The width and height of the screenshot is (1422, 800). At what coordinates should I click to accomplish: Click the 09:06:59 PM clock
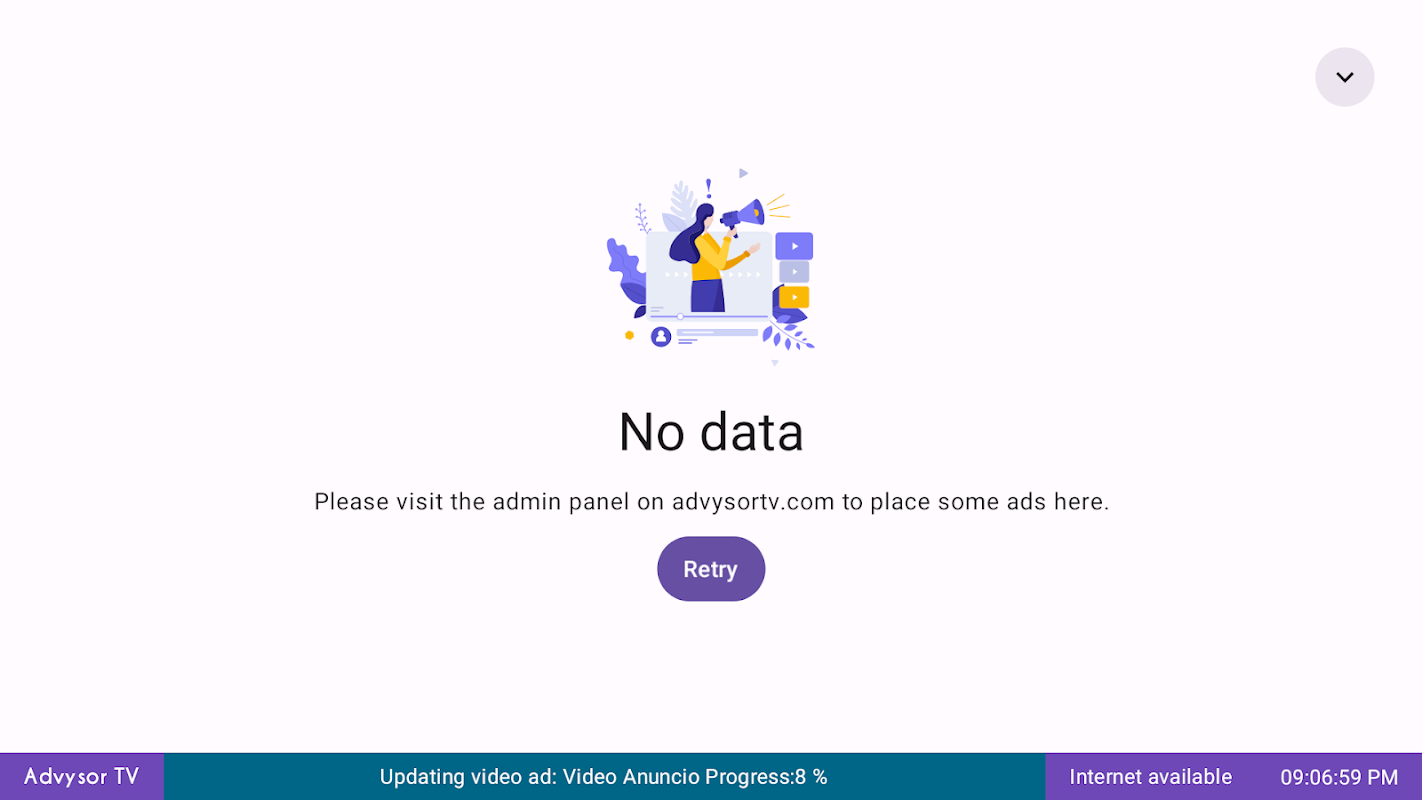click(x=1339, y=777)
